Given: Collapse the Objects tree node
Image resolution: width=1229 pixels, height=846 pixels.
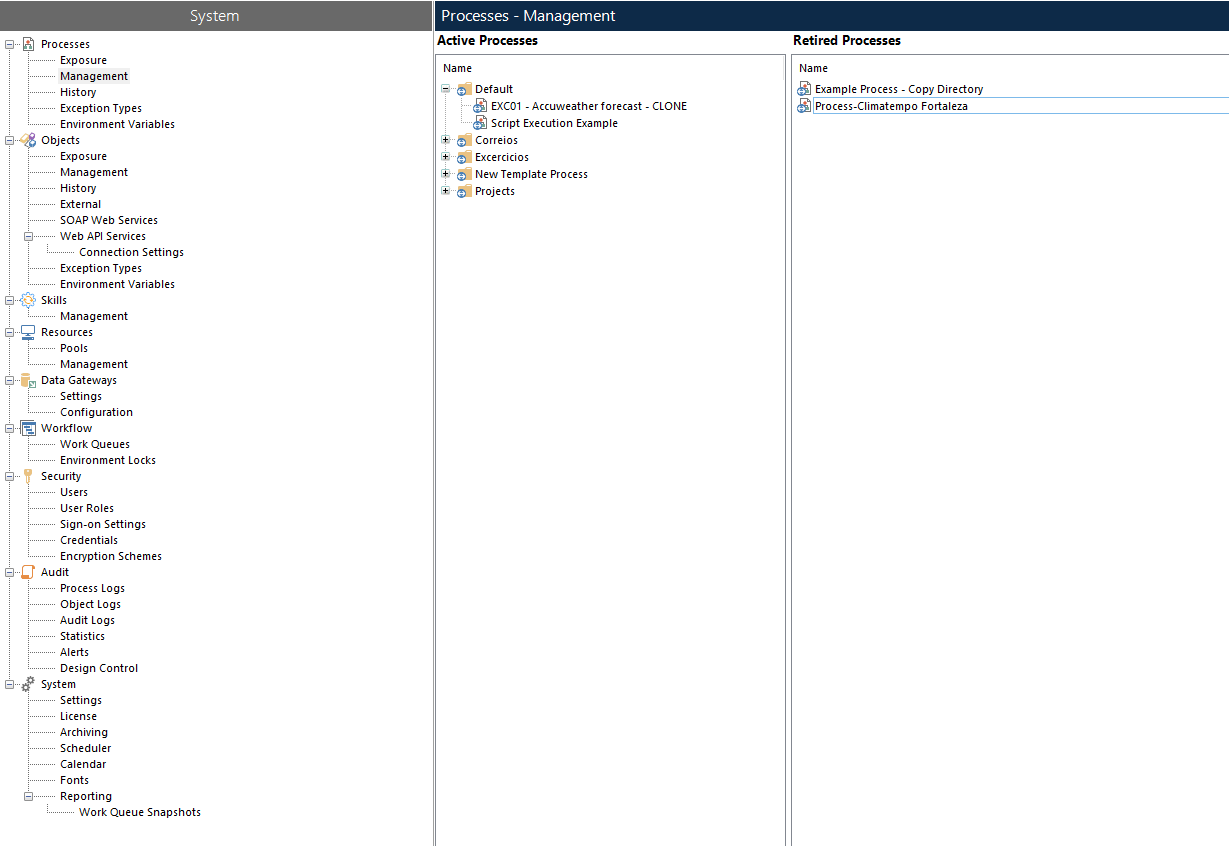Looking at the screenshot, I should 9,140.
